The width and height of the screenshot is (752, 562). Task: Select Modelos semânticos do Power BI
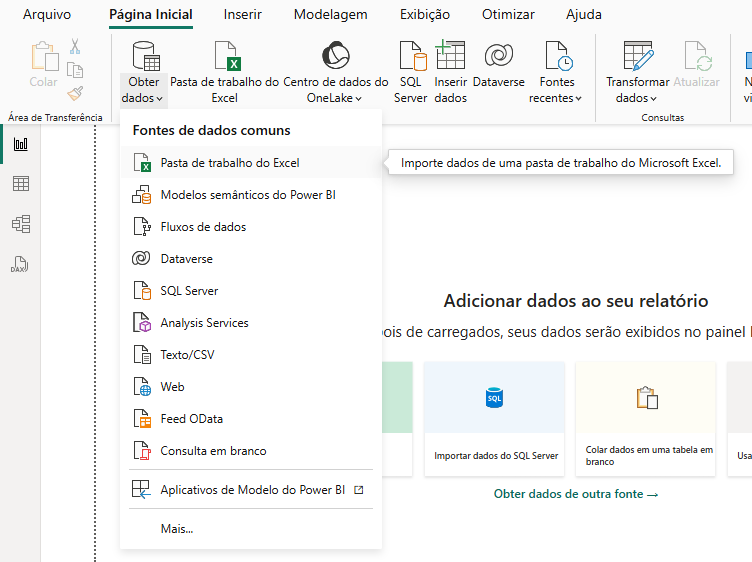click(251, 195)
